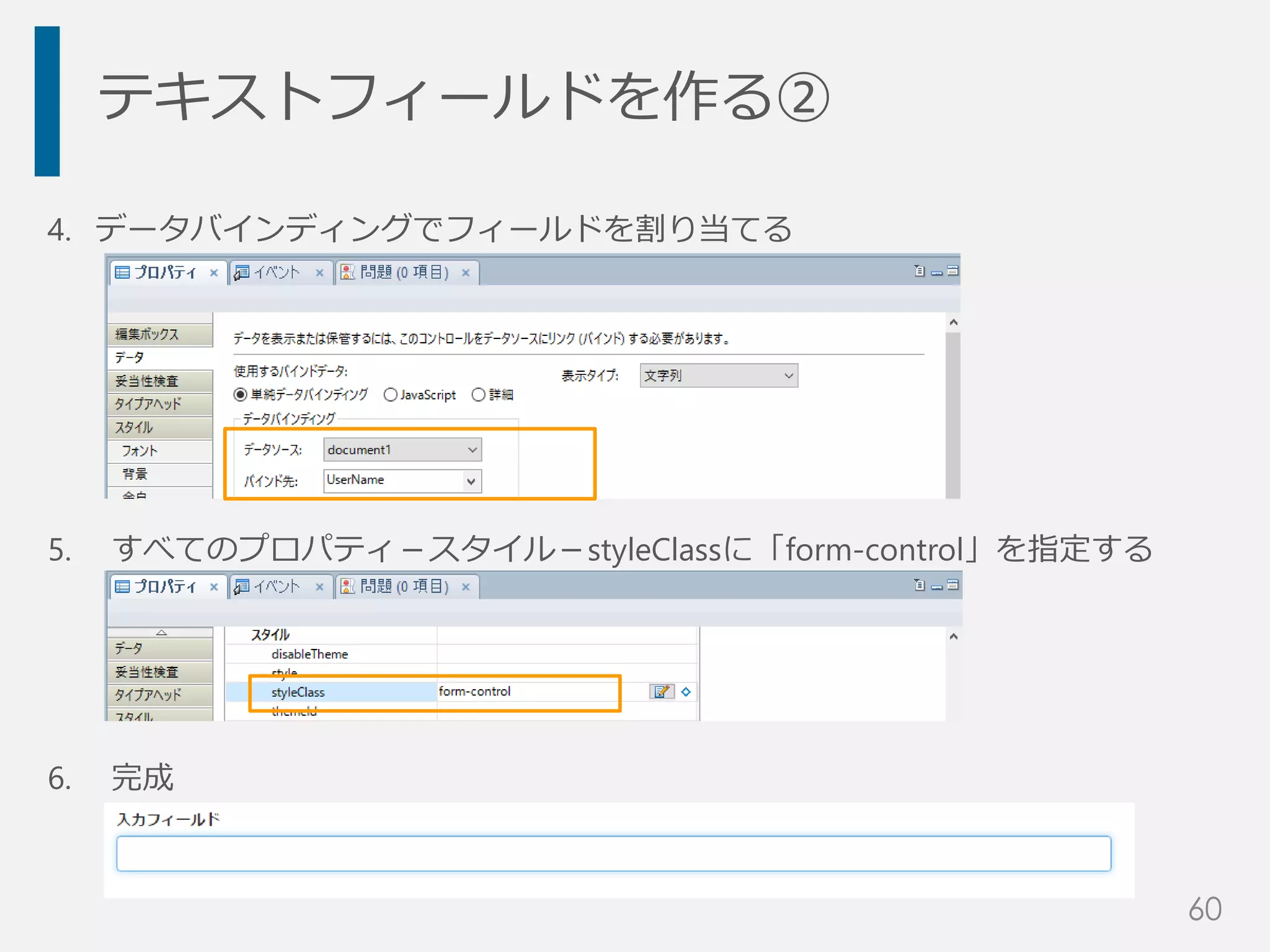This screenshot has width=1270, height=952.
Task: Close the upper イベント tab with its x icon
Action: [x=319, y=273]
